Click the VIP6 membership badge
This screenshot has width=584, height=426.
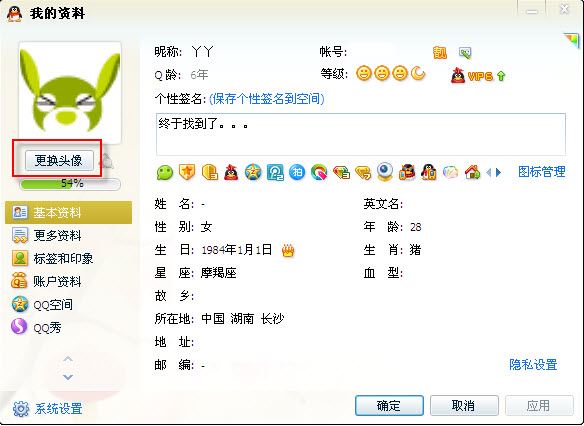point(478,76)
